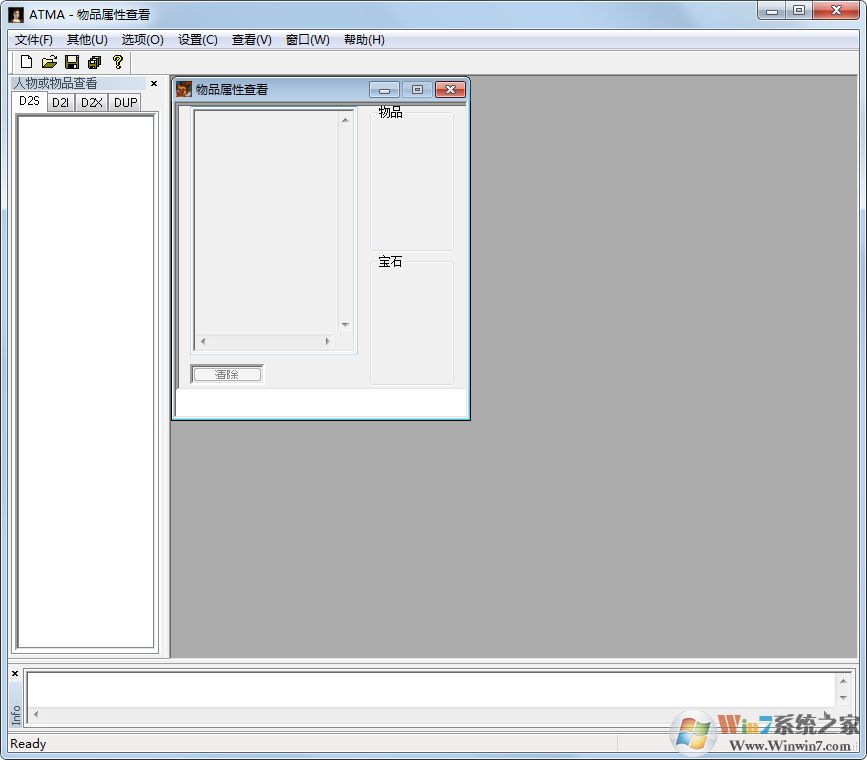Image resolution: width=867 pixels, height=760 pixels.
Task: Switch to the D2I tab
Action: pos(61,102)
